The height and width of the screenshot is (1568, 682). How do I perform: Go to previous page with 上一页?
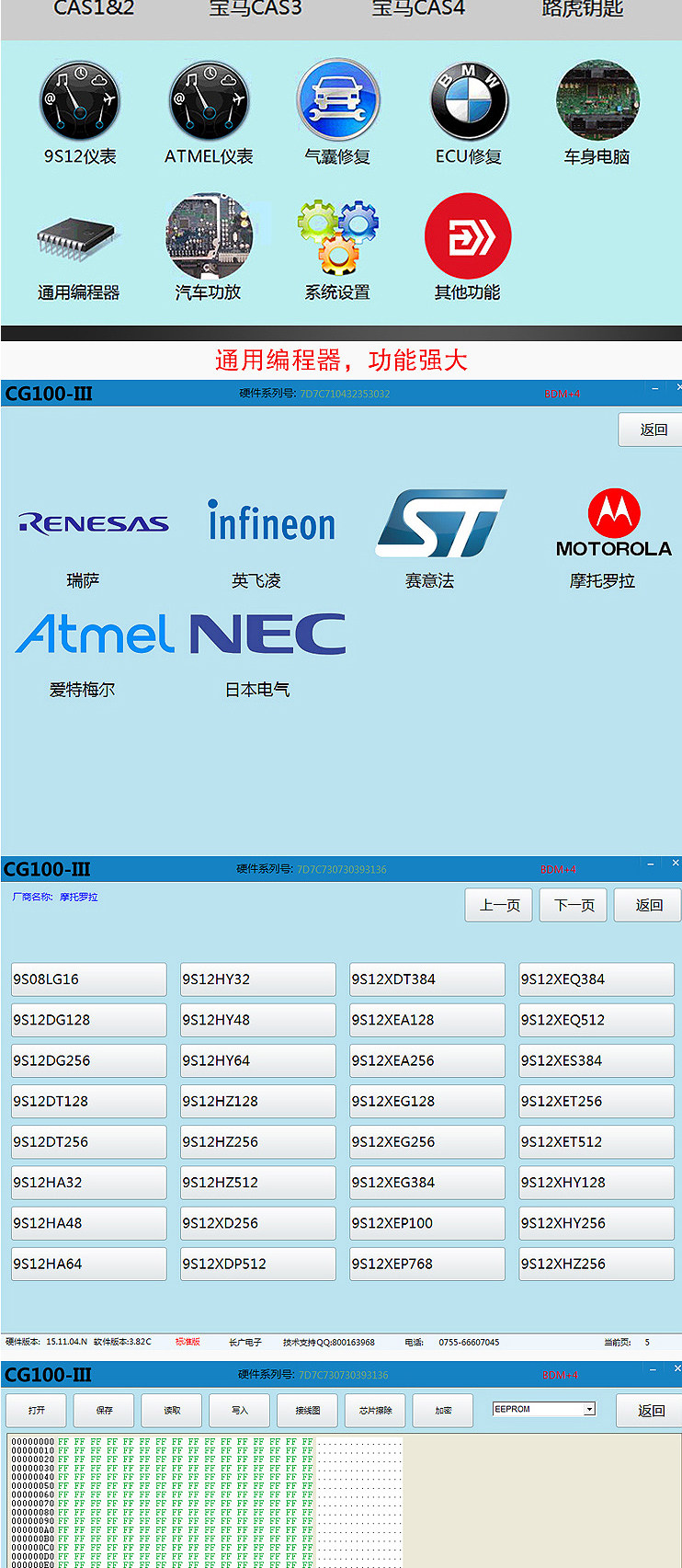click(x=500, y=905)
